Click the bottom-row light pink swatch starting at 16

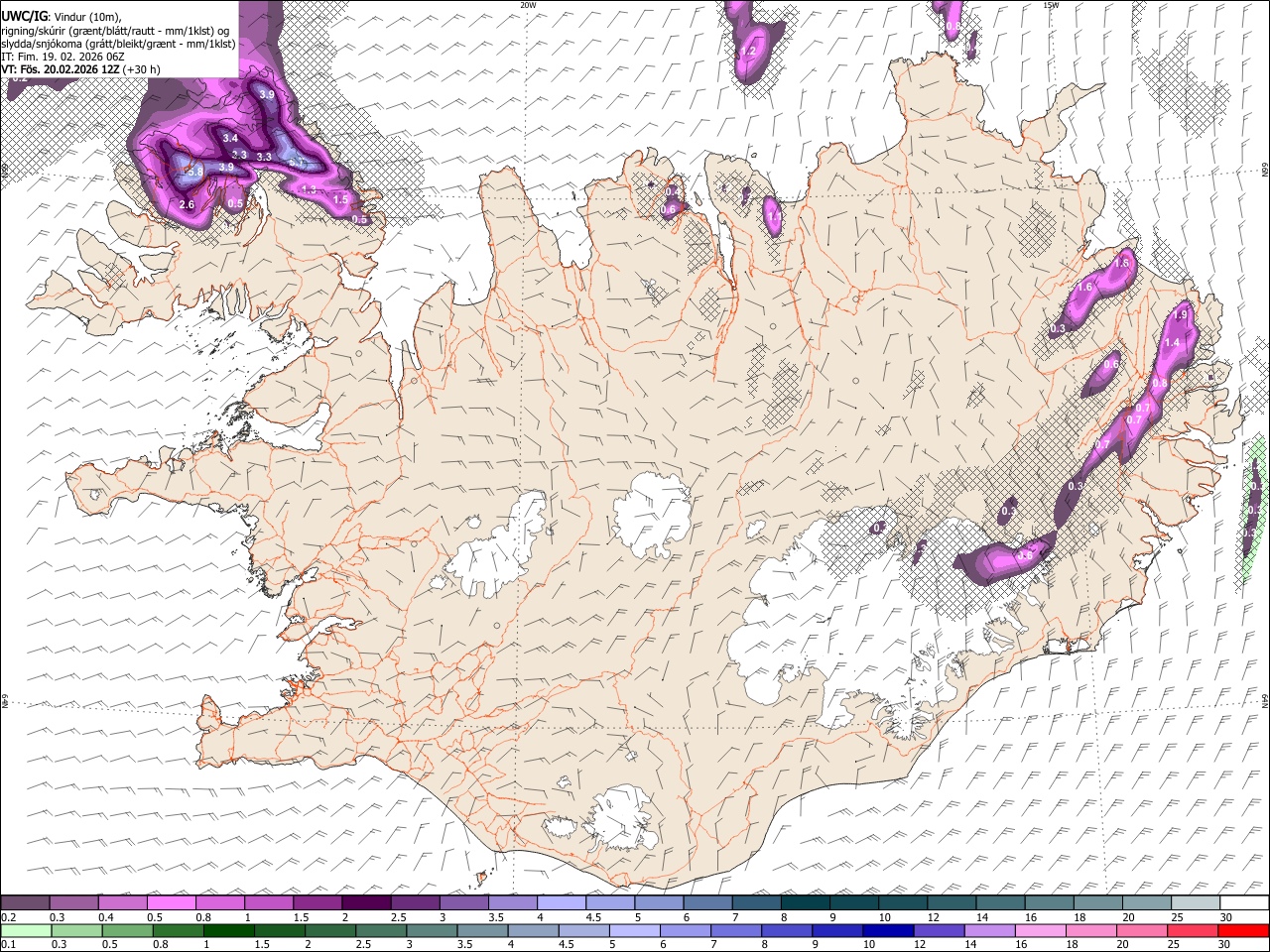click(1039, 930)
